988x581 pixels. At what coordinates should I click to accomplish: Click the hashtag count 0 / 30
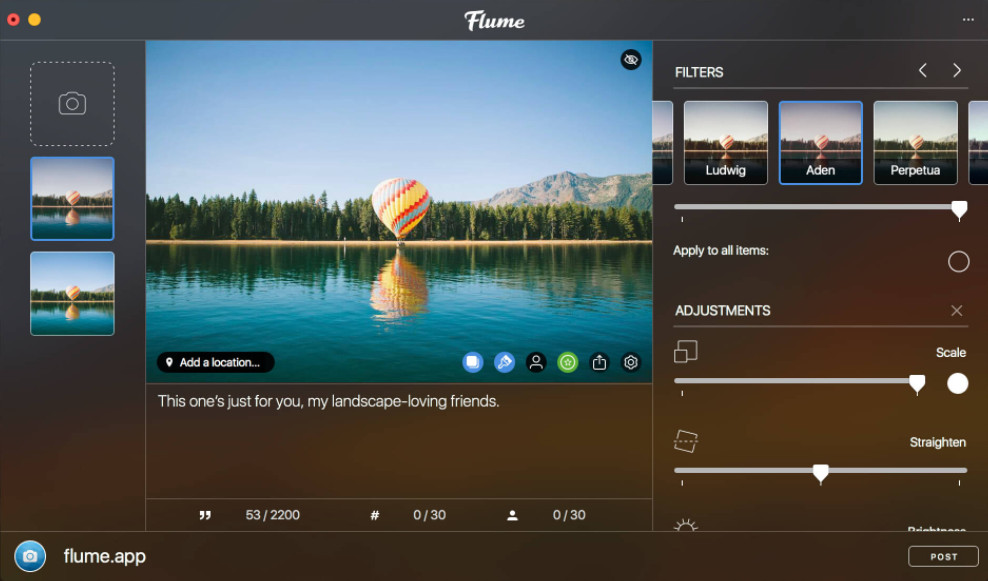pos(430,515)
